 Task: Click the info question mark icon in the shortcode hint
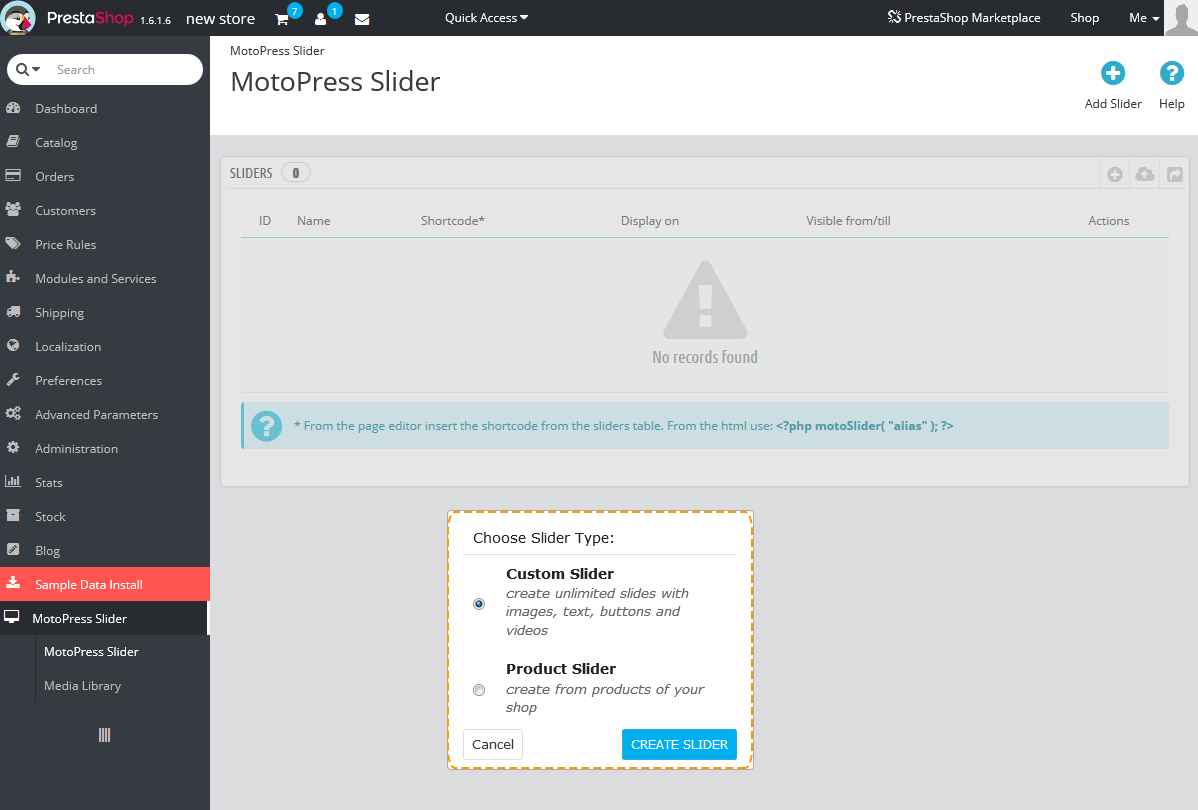267,426
